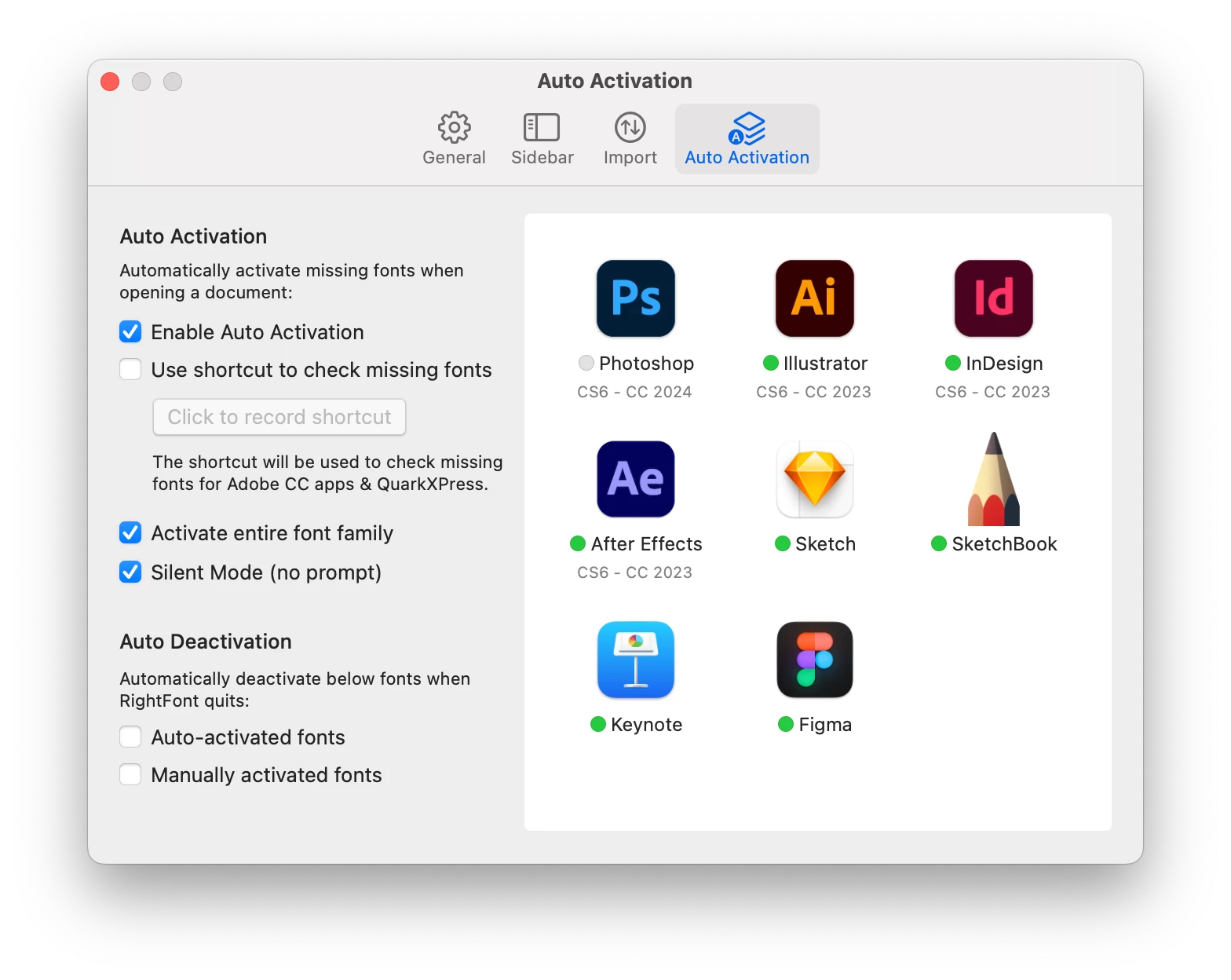Image resolution: width=1231 pixels, height=980 pixels.
Task: Click the CS6 - CC 2024 version text
Action: [x=635, y=392]
